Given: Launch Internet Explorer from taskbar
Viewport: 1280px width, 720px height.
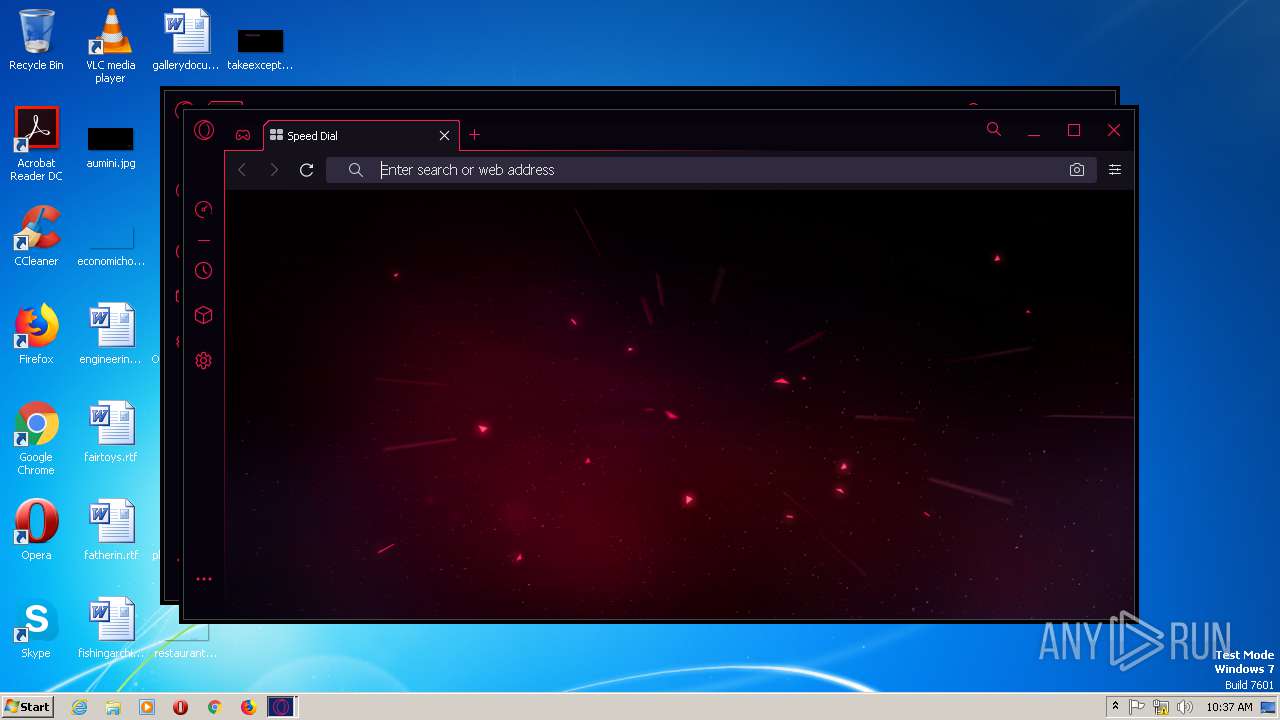Looking at the screenshot, I should [79, 707].
